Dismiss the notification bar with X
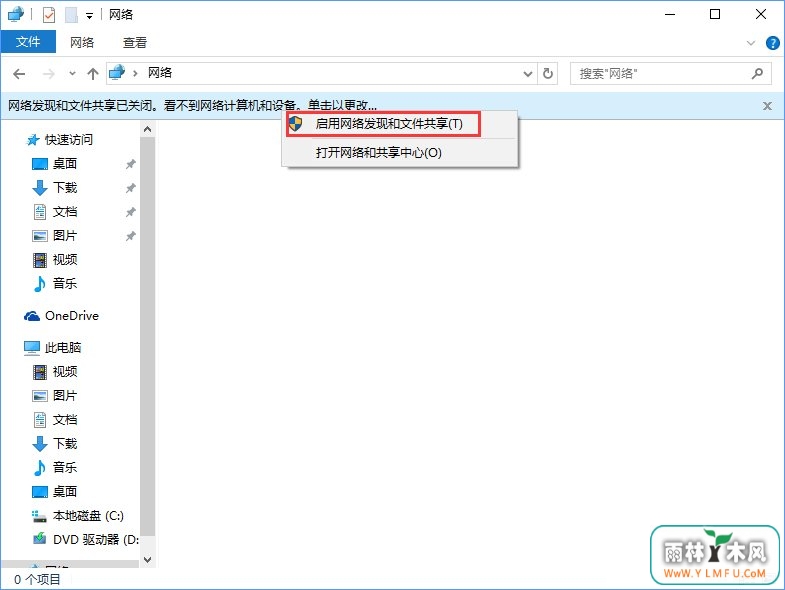The height and width of the screenshot is (590, 785). pyautogui.click(x=767, y=106)
